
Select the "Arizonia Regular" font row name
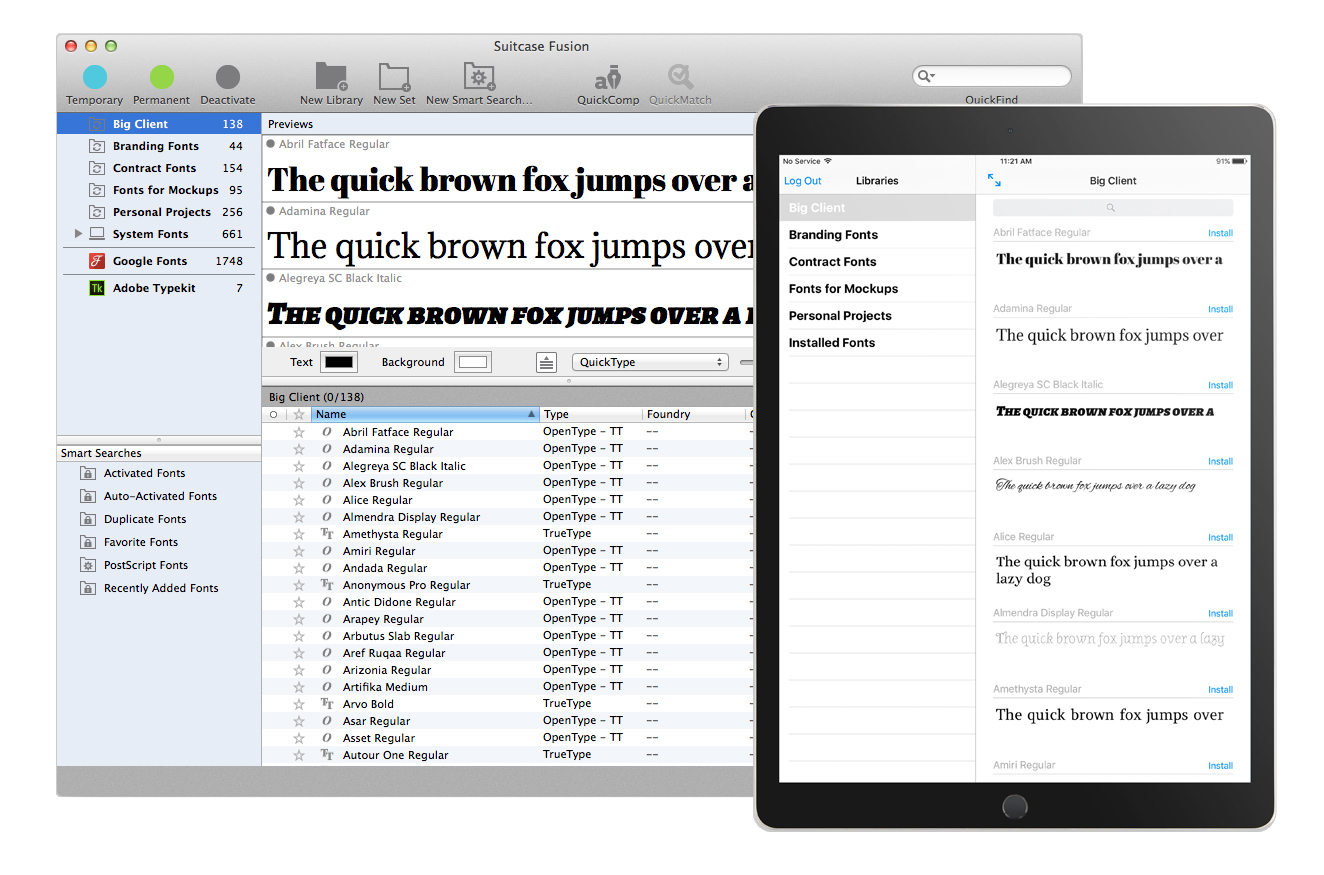387,670
